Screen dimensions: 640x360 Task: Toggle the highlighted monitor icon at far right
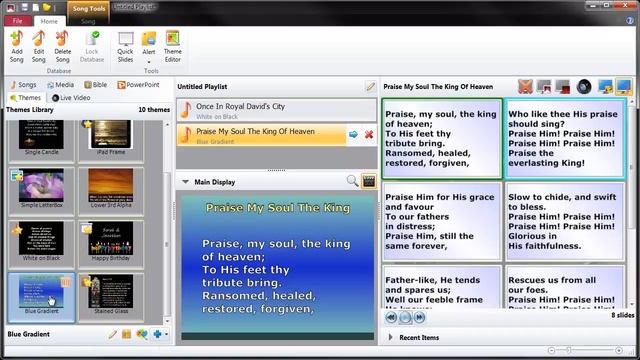click(x=624, y=87)
